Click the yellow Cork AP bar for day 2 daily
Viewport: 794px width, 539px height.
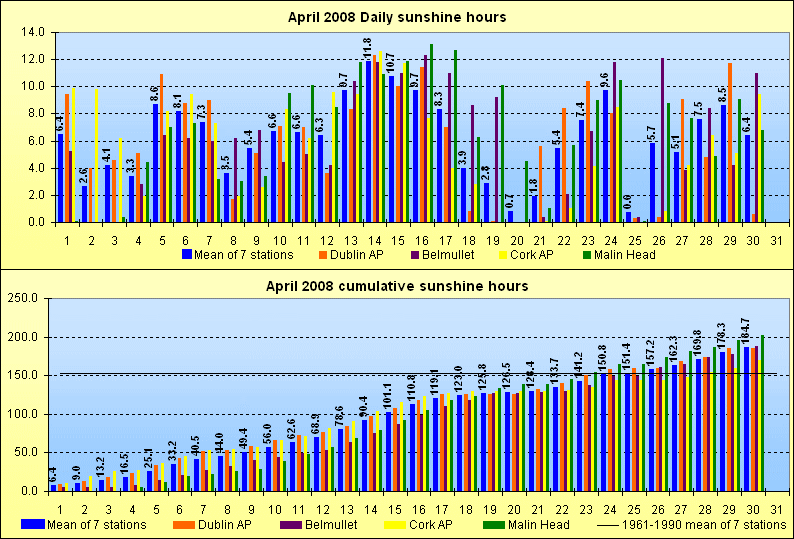pos(97,156)
